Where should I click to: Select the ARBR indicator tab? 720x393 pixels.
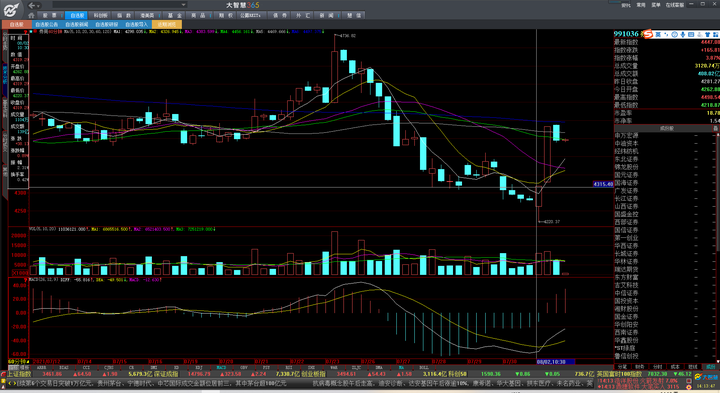pos(41,368)
